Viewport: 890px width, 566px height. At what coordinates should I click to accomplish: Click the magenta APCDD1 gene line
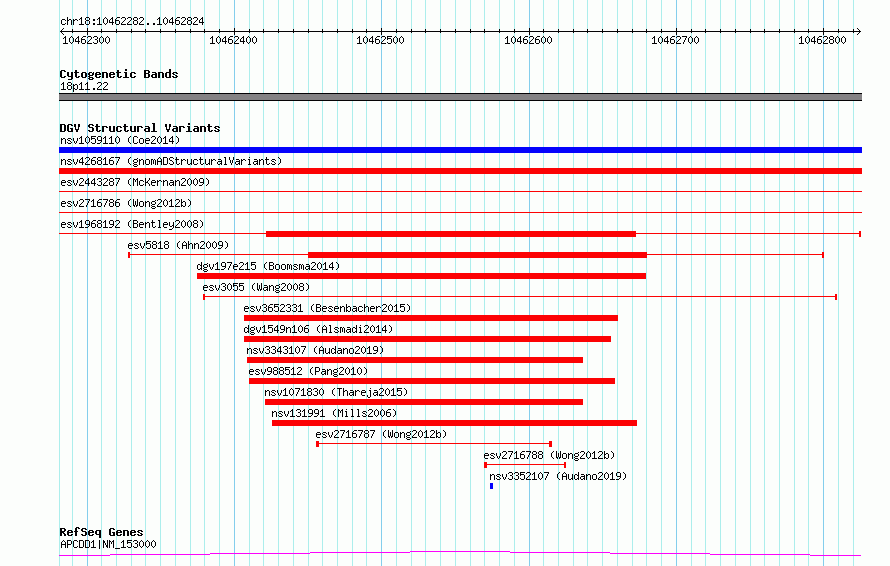pyautogui.click(x=460, y=554)
